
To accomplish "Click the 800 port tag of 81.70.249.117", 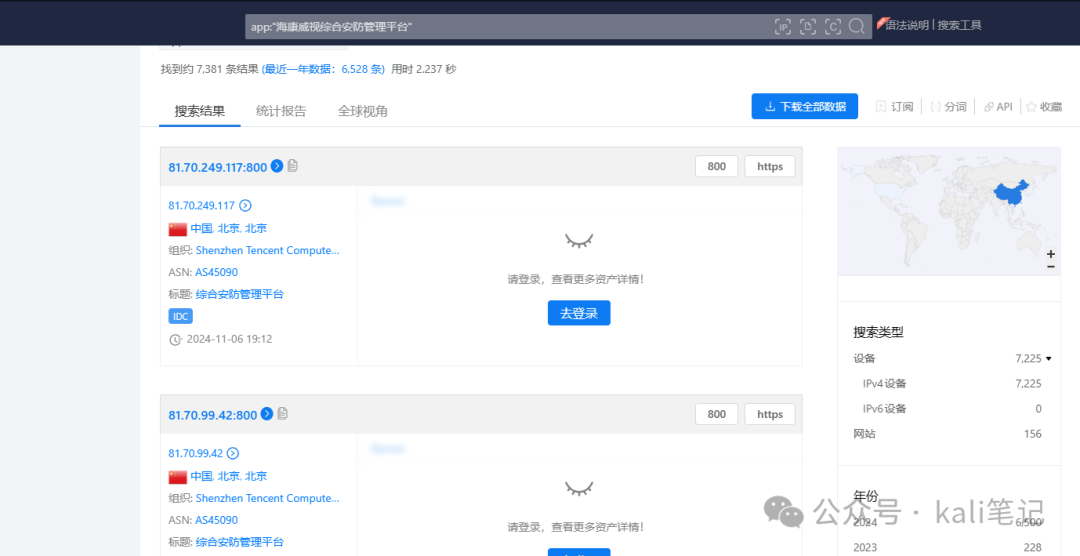I will tap(716, 166).
